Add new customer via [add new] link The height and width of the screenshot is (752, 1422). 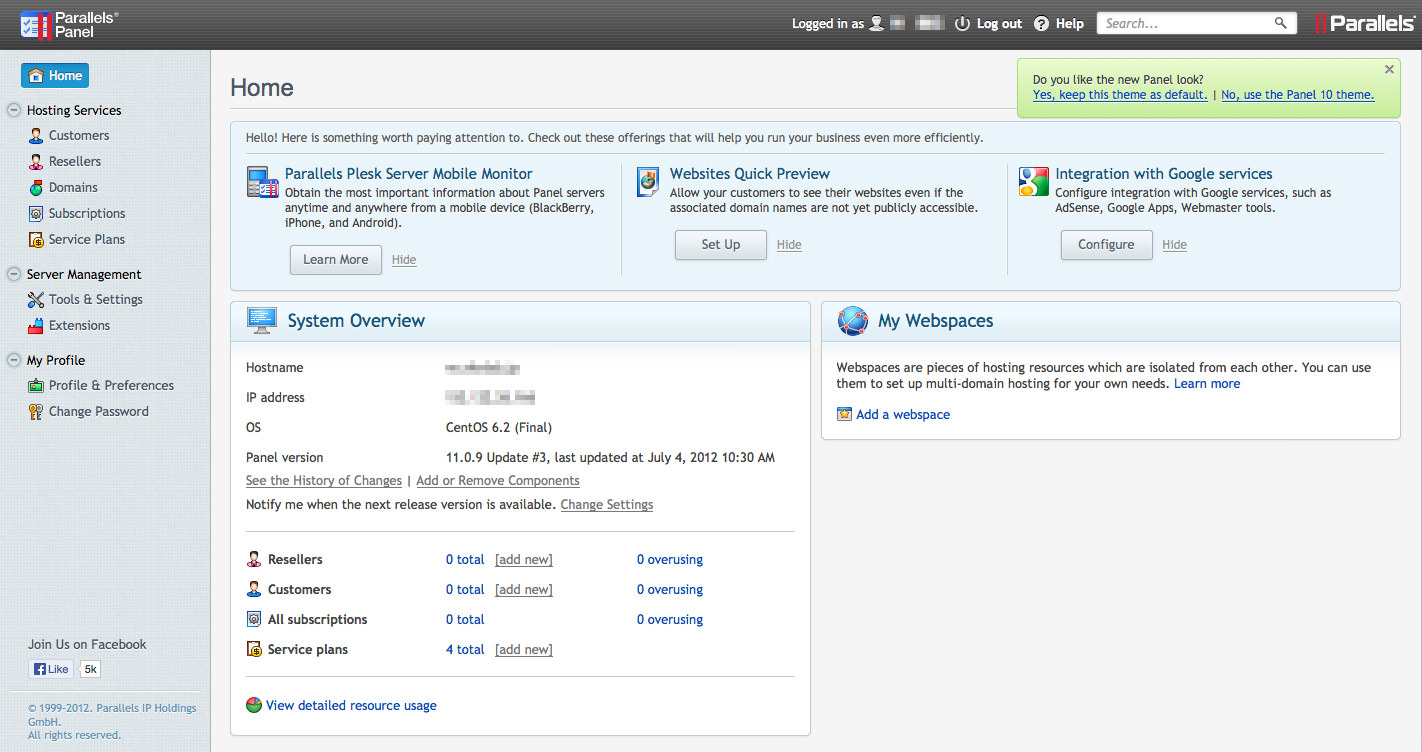point(524,590)
